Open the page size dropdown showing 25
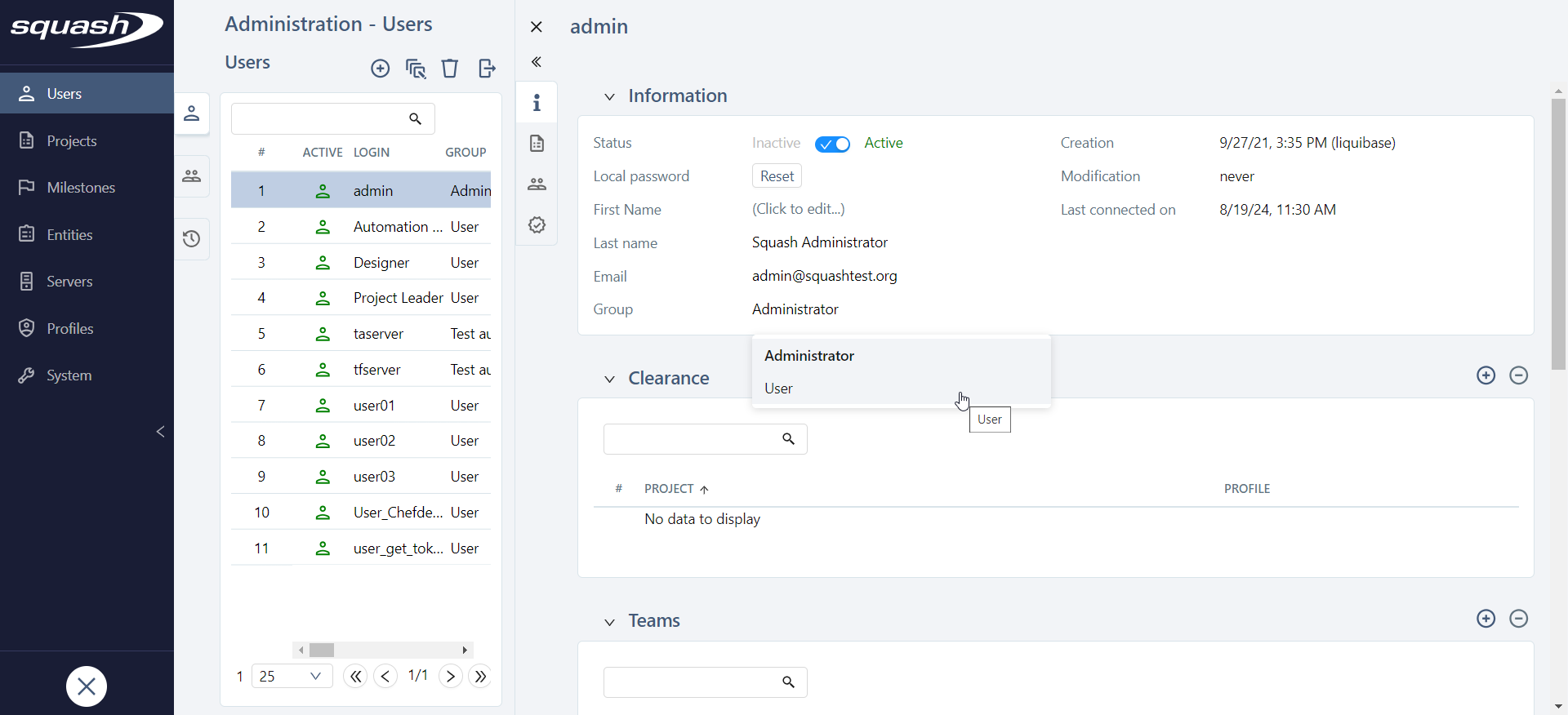This screenshot has width=1568, height=715. (x=292, y=676)
